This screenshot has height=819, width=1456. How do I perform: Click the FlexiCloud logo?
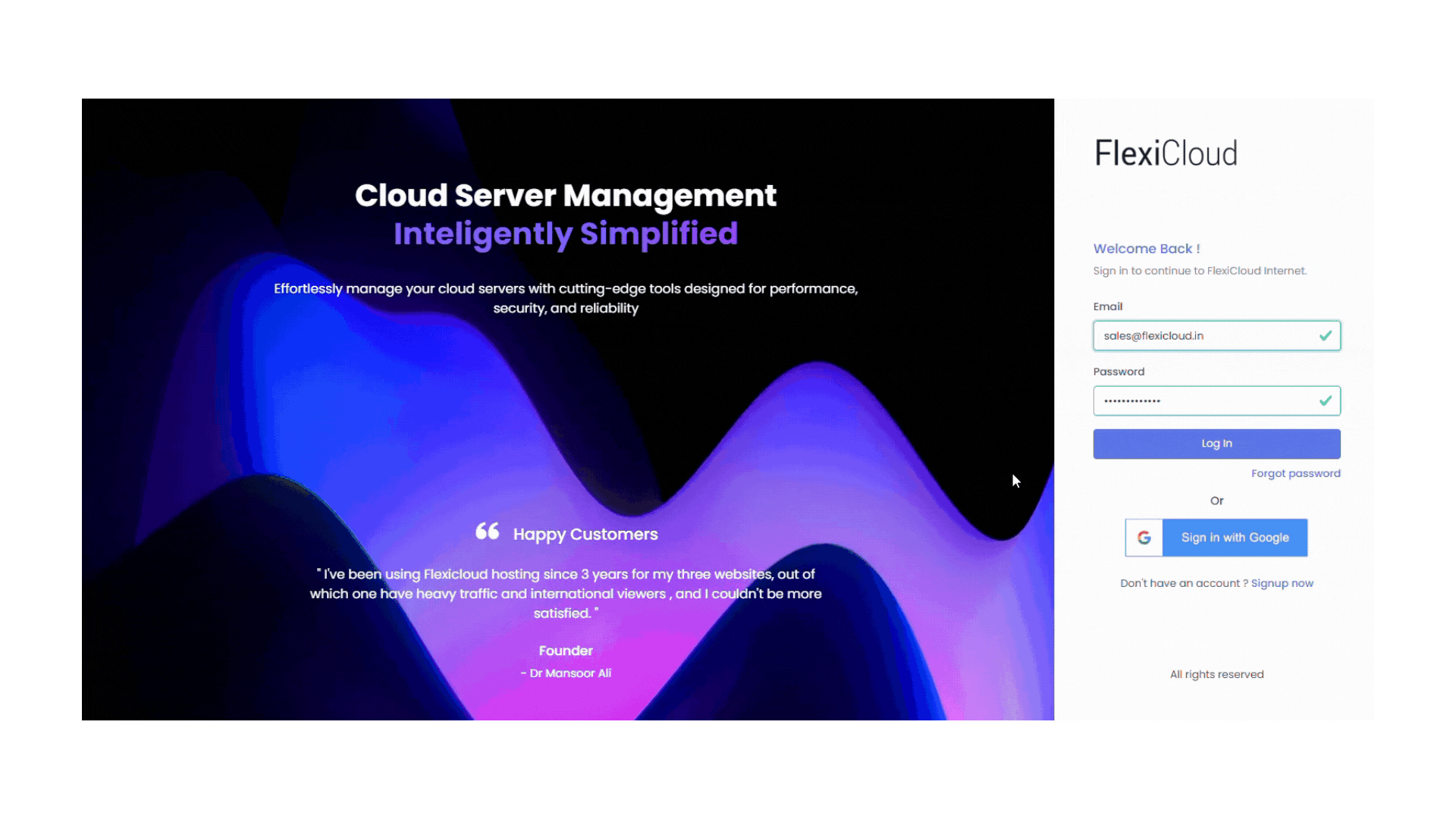coord(1166,153)
